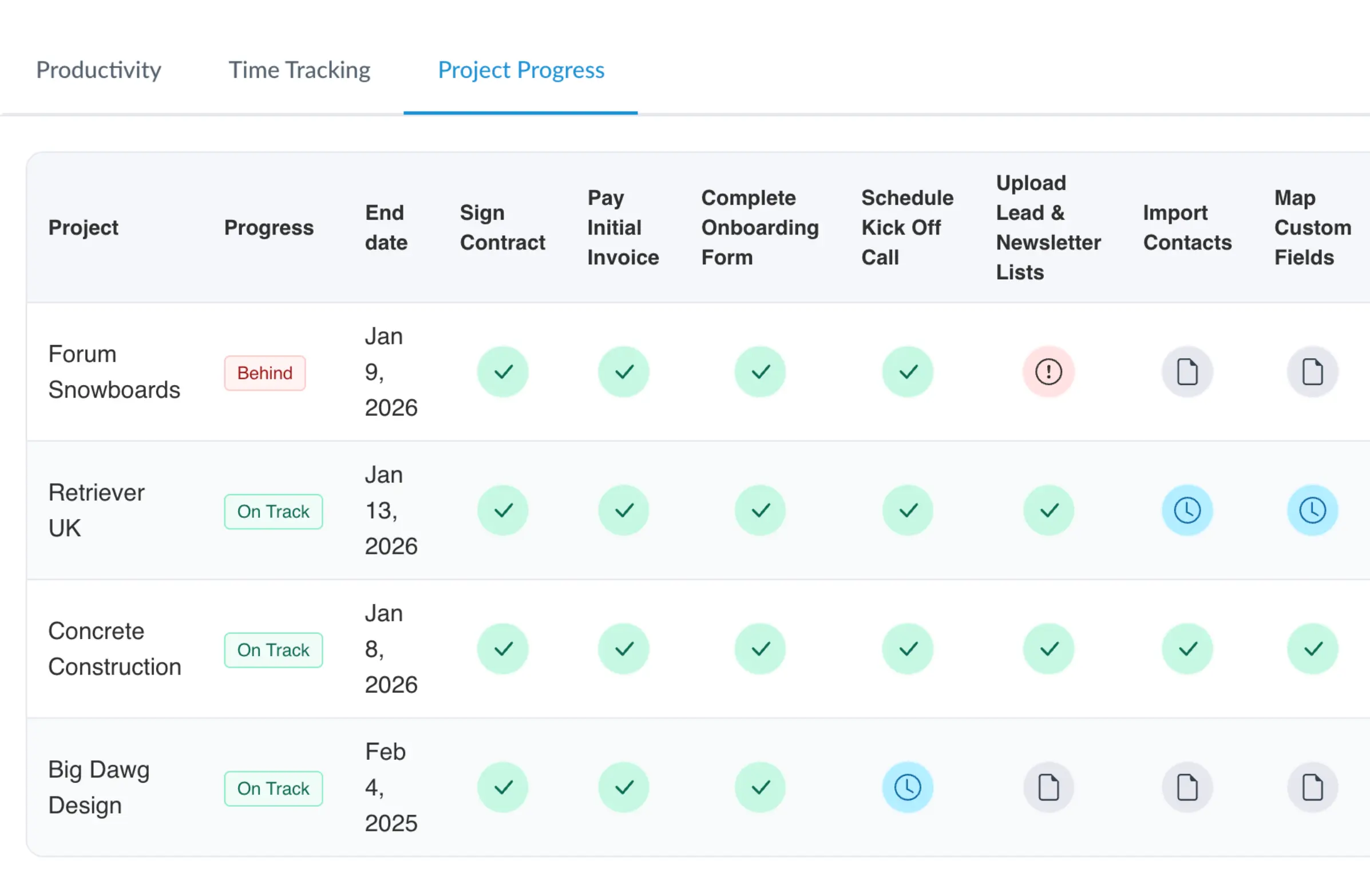
Task: Click Retriever UK On Track badge
Action: (x=273, y=512)
